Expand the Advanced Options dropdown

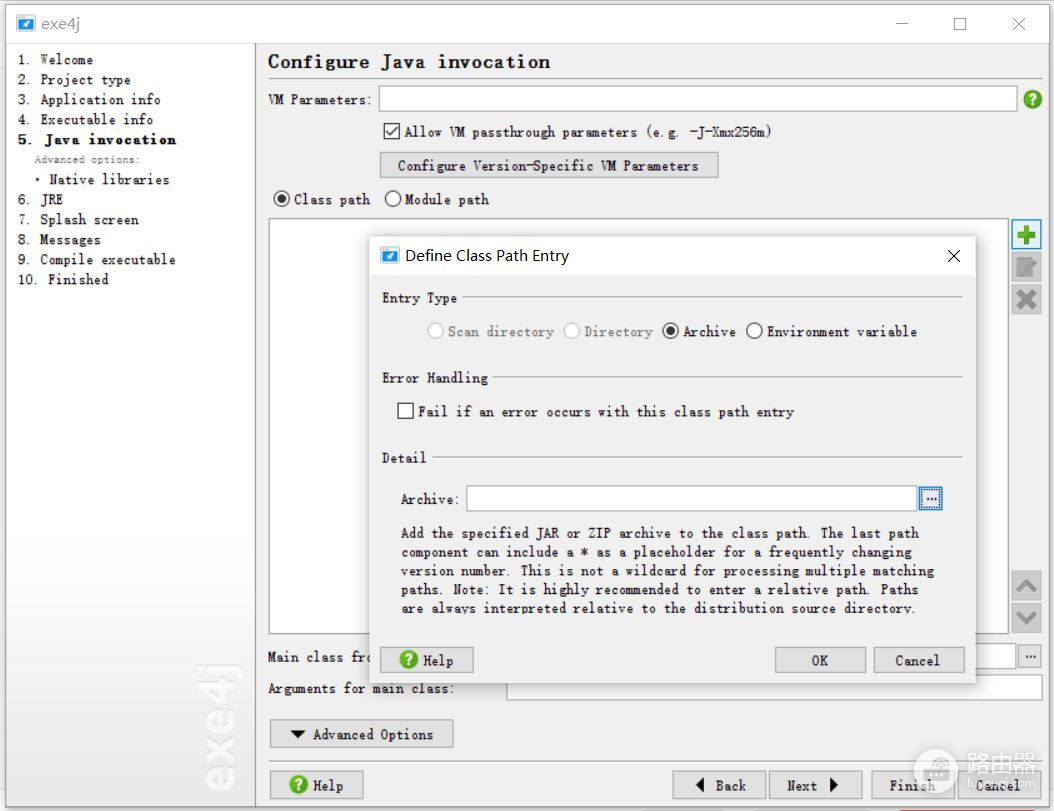coord(362,734)
